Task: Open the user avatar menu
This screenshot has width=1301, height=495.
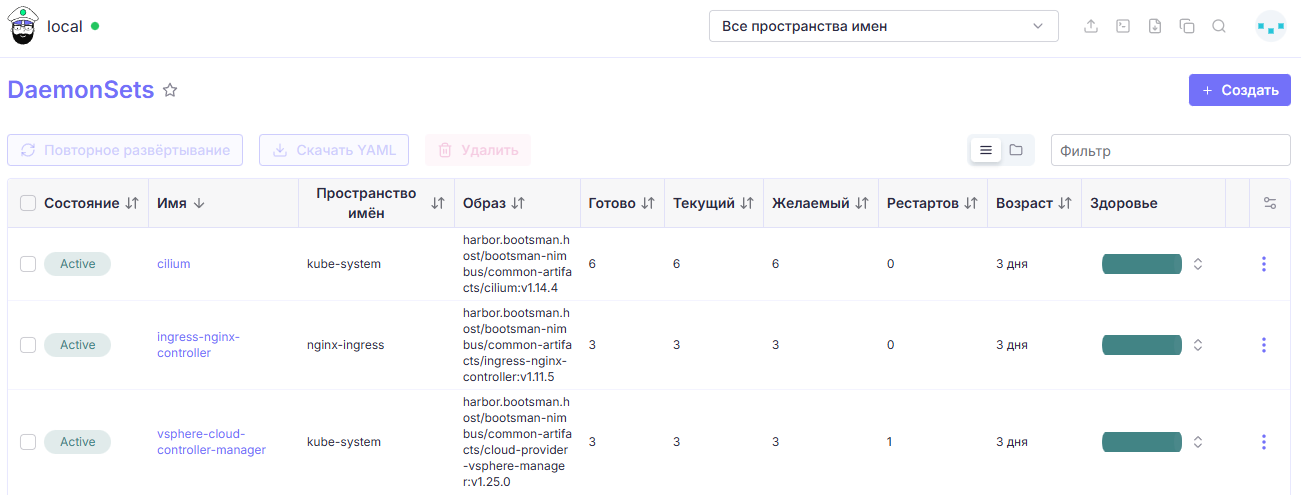Action: [x=1270, y=27]
